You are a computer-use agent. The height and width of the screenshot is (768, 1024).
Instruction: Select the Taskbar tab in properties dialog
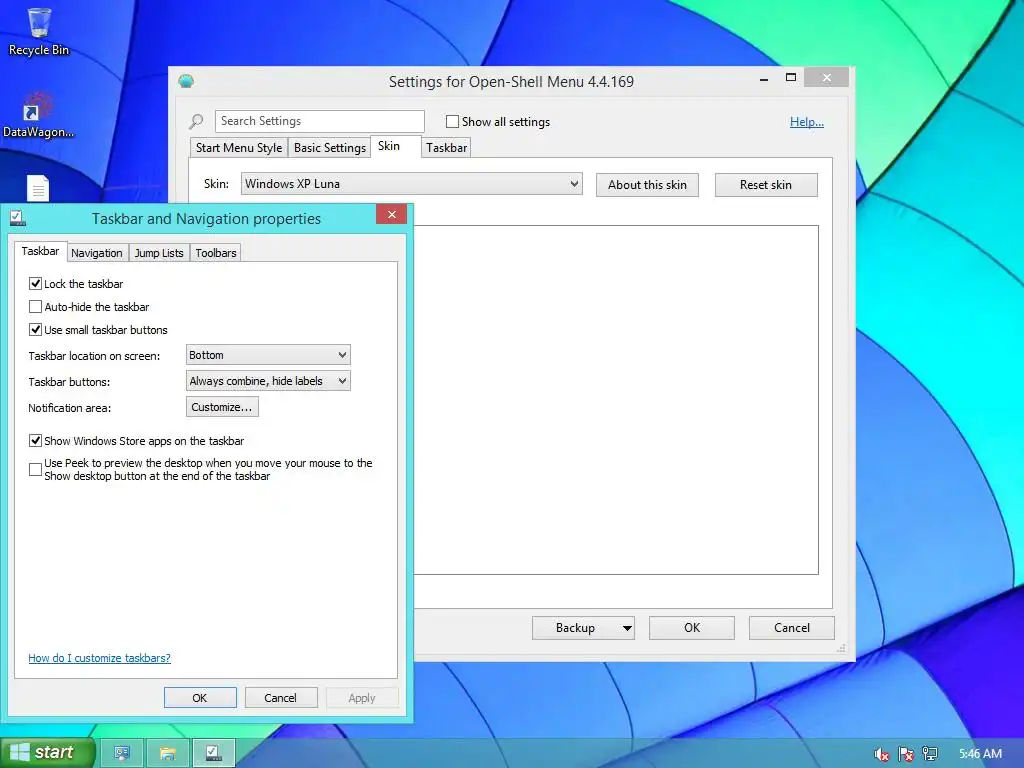point(40,251)
